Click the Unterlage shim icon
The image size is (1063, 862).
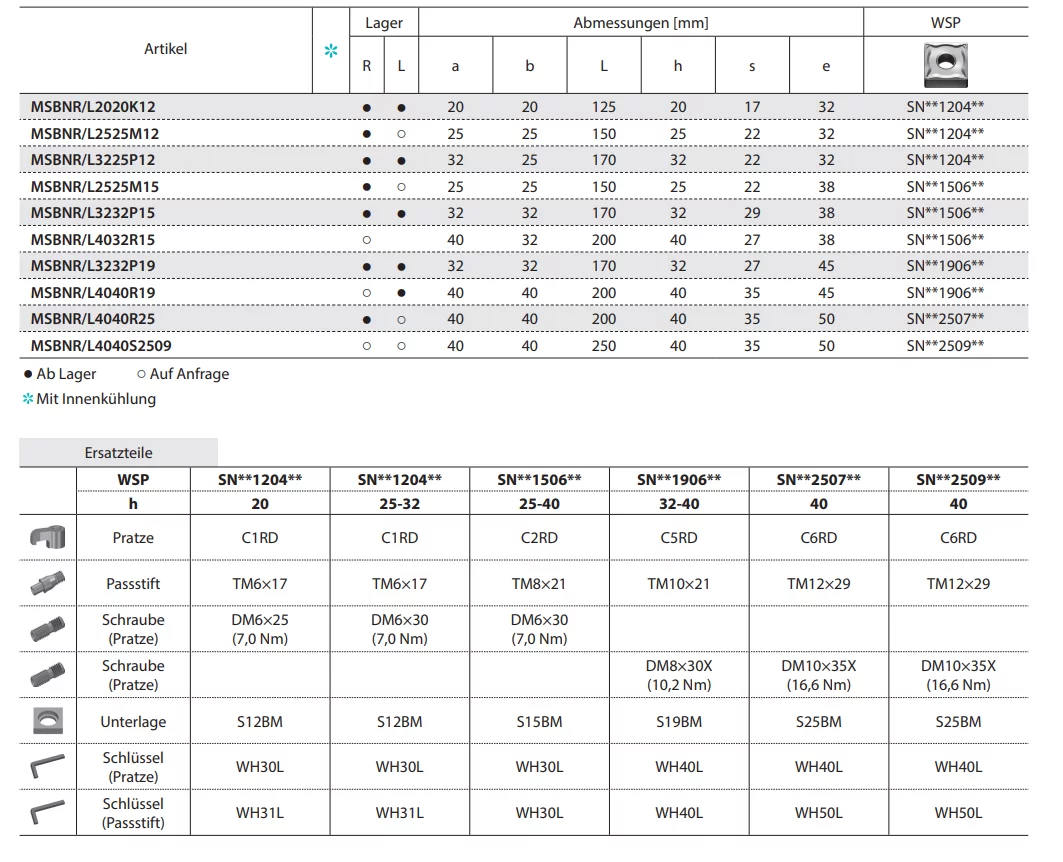pyautogui.click(x=47, y=721)
